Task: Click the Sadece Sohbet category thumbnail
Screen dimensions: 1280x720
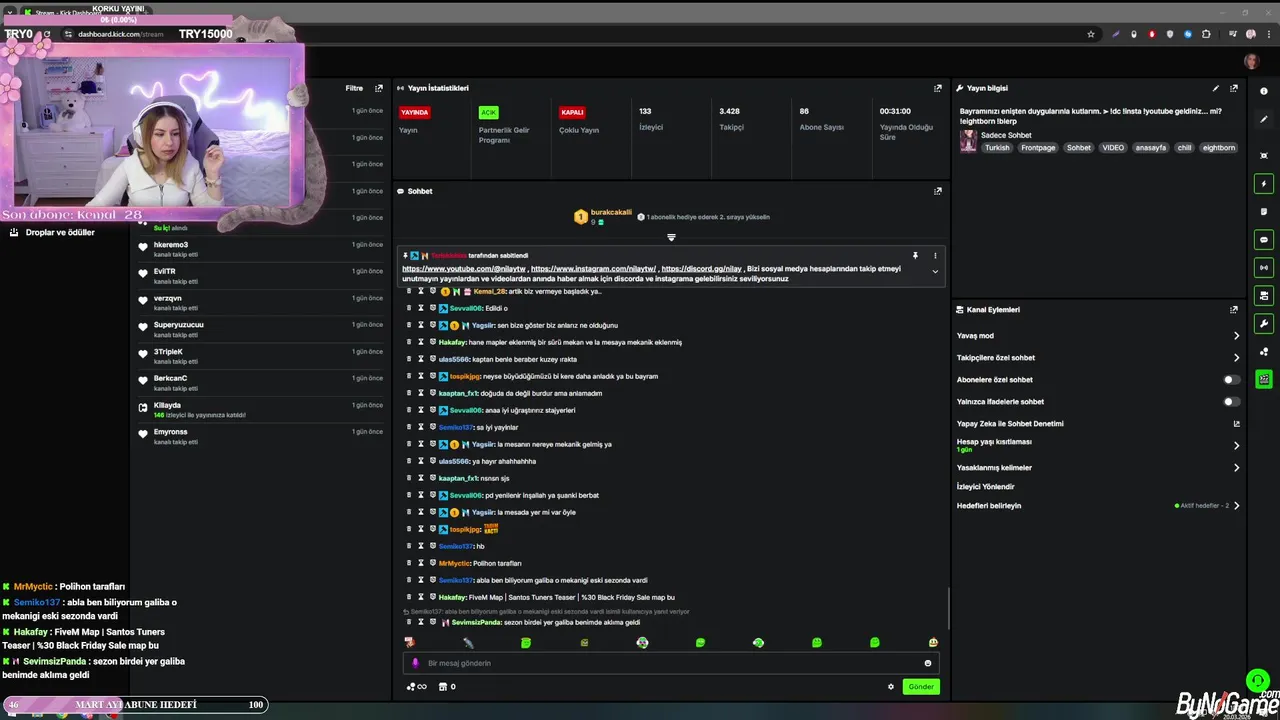Action: (968, 141)
